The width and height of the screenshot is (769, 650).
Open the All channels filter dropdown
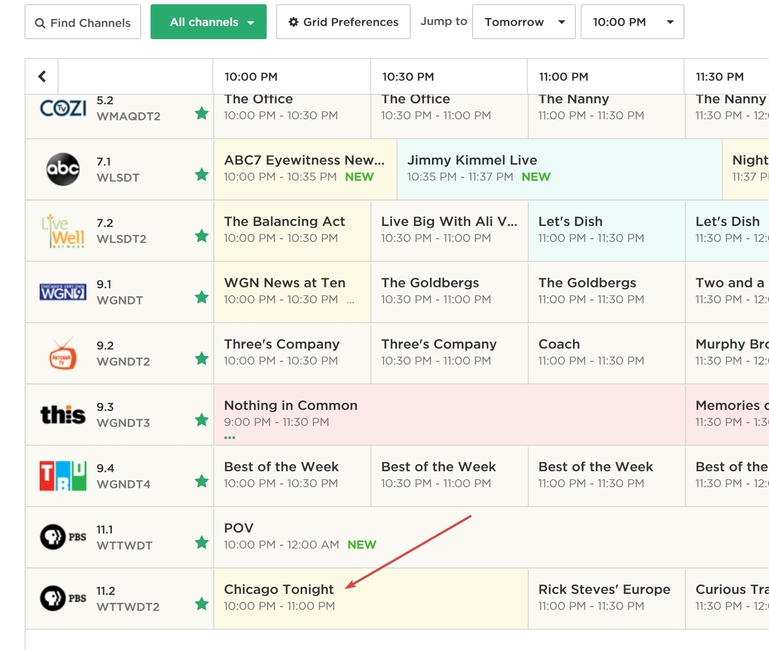[208, 22]
